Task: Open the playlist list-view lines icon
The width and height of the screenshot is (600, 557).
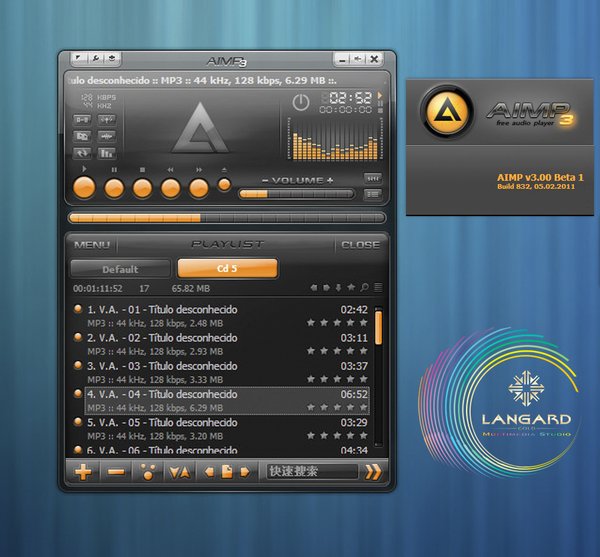Action: (x=378, y=287)
